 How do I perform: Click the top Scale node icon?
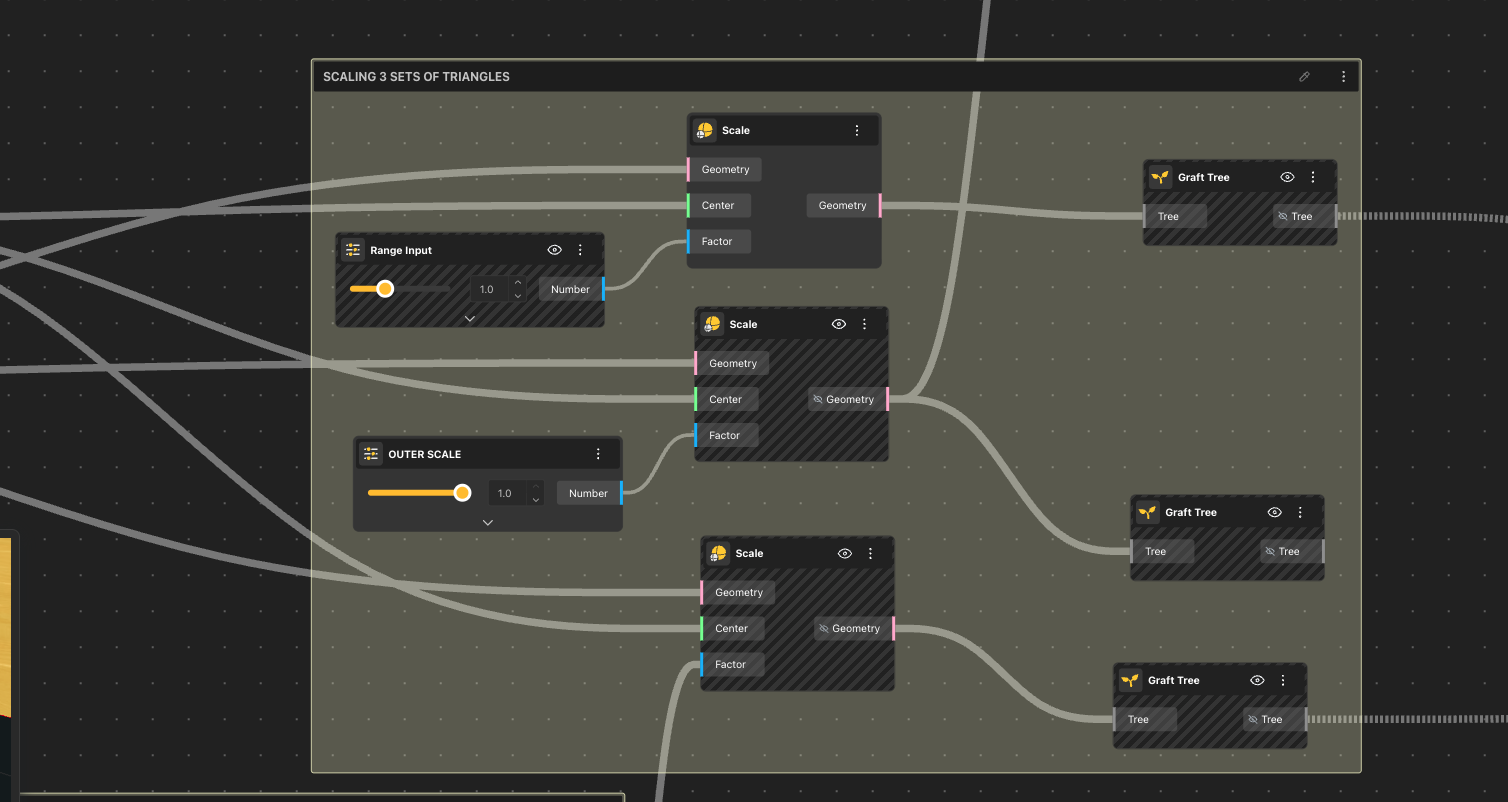(705, 131)
